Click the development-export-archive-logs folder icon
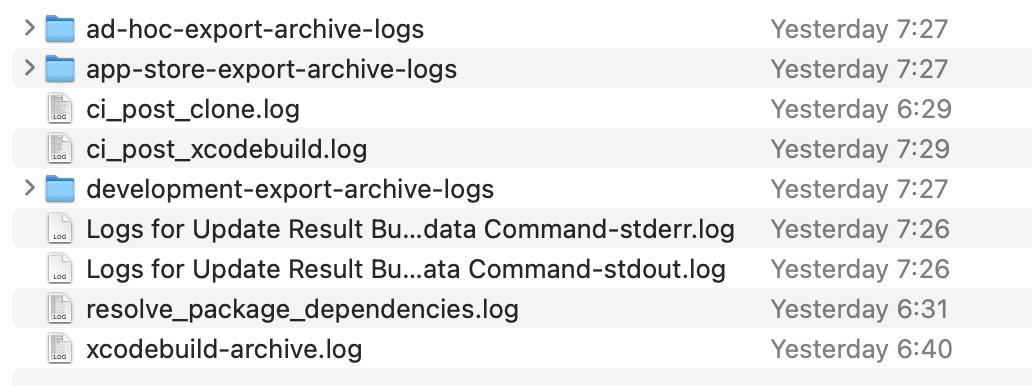 pos(60,189)
